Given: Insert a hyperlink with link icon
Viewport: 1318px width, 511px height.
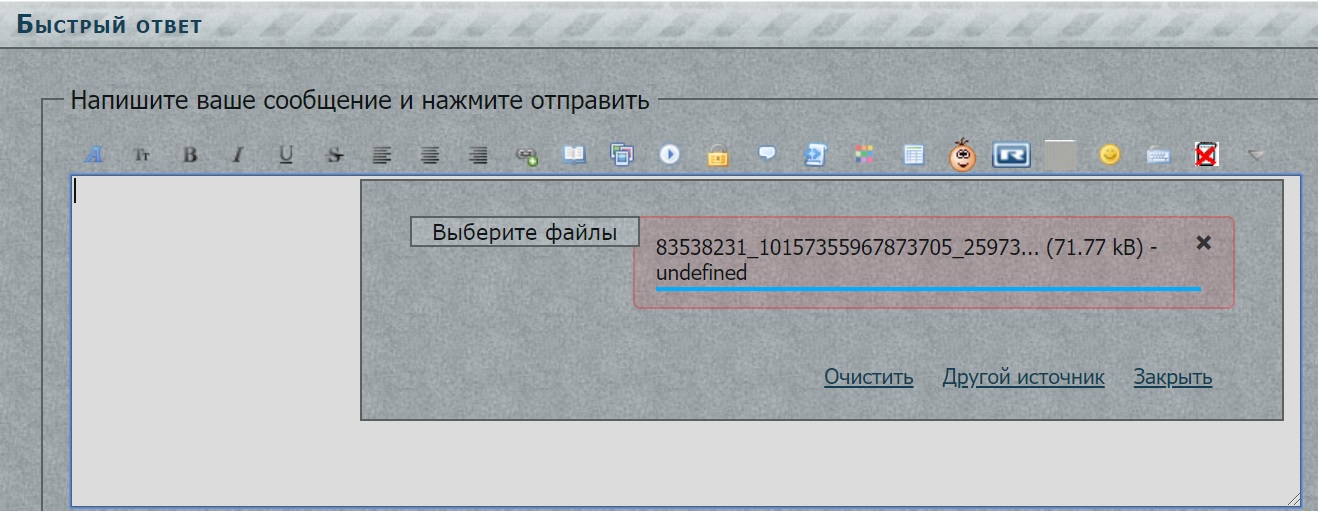Looking at the screenshot, I should coord(527,155).
